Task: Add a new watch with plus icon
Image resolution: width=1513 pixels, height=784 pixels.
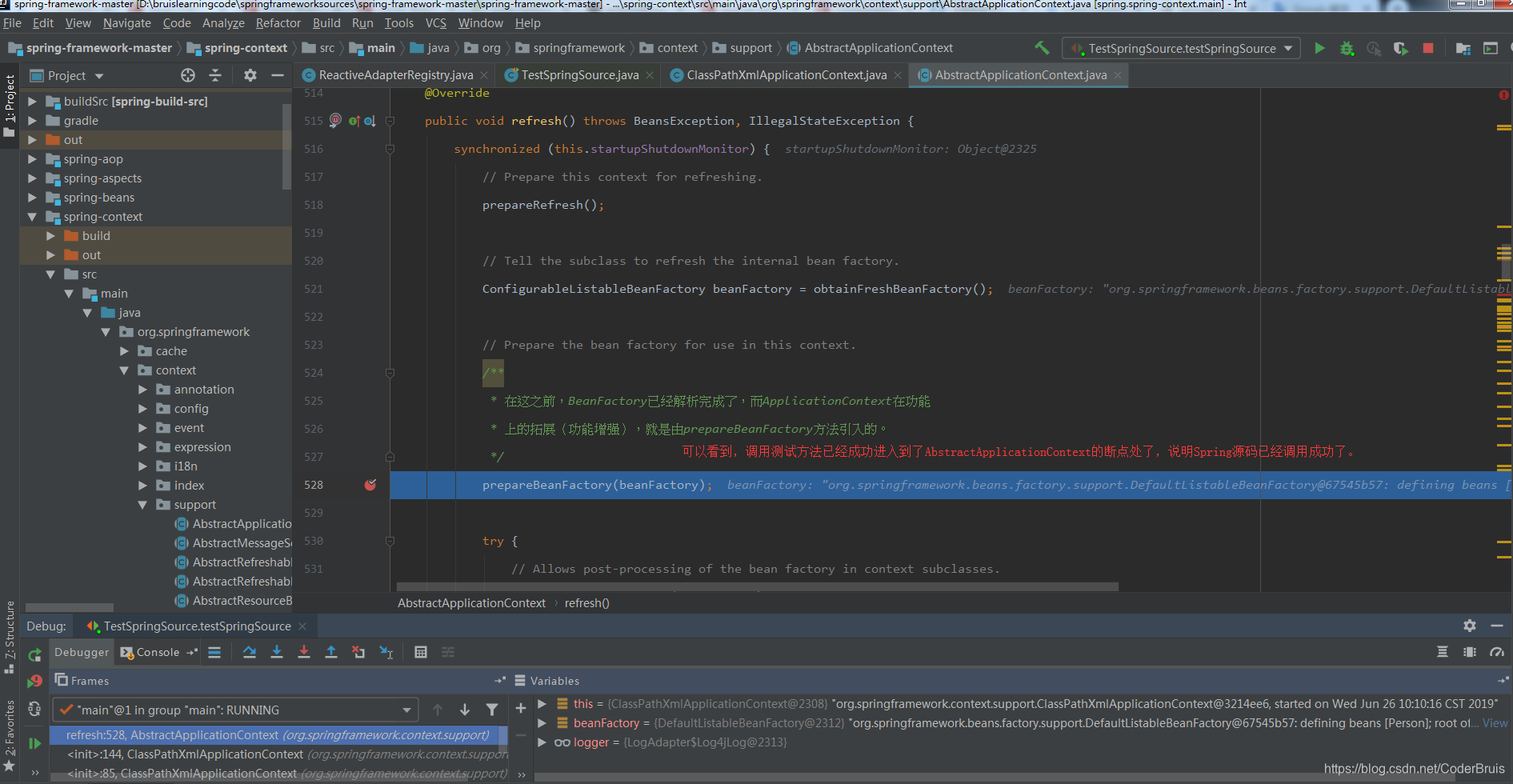Action: (x=521, y=708)
